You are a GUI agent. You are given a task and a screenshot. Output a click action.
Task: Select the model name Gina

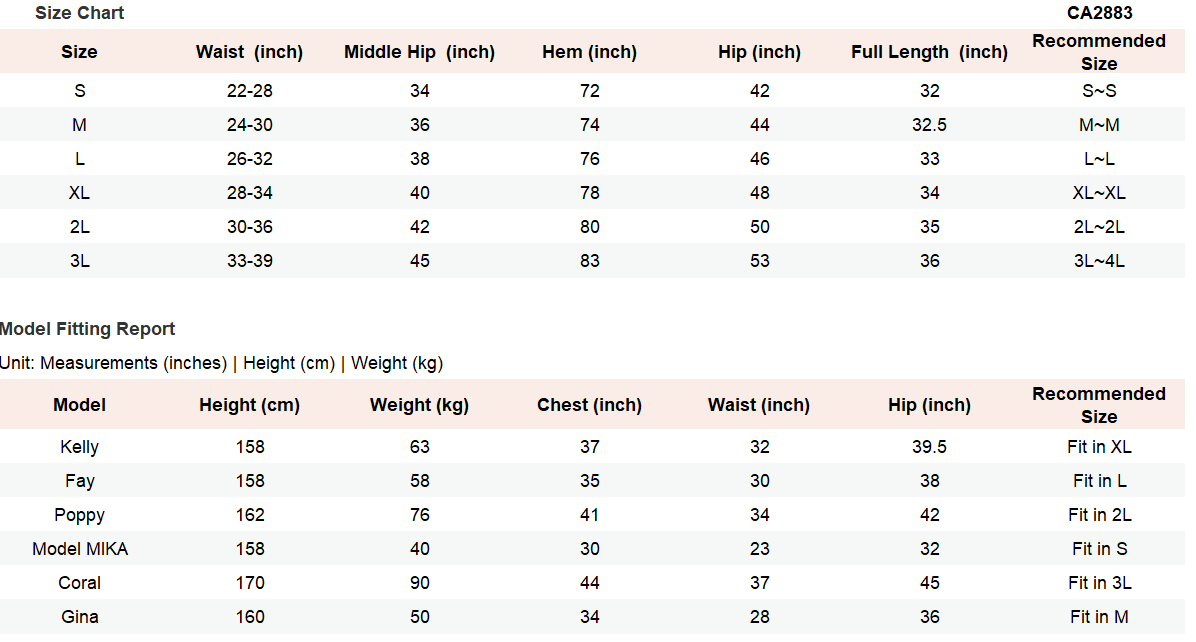80,617
